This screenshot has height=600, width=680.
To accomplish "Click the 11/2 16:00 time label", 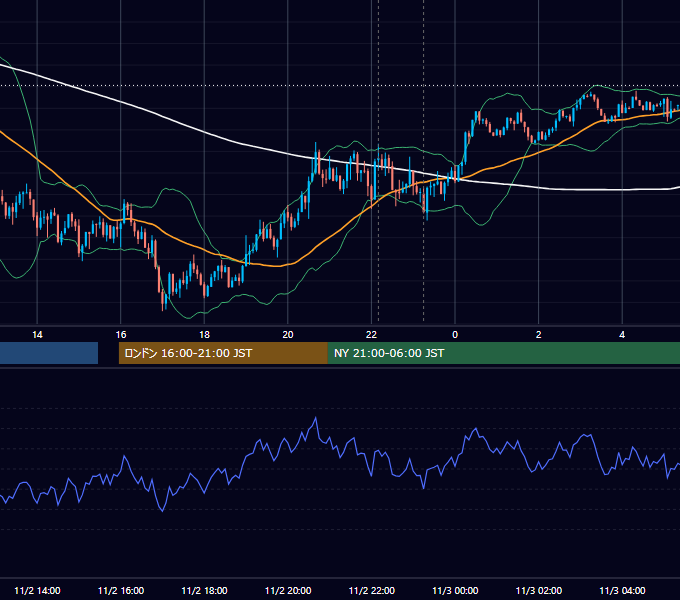I will (x=121, y=590).
